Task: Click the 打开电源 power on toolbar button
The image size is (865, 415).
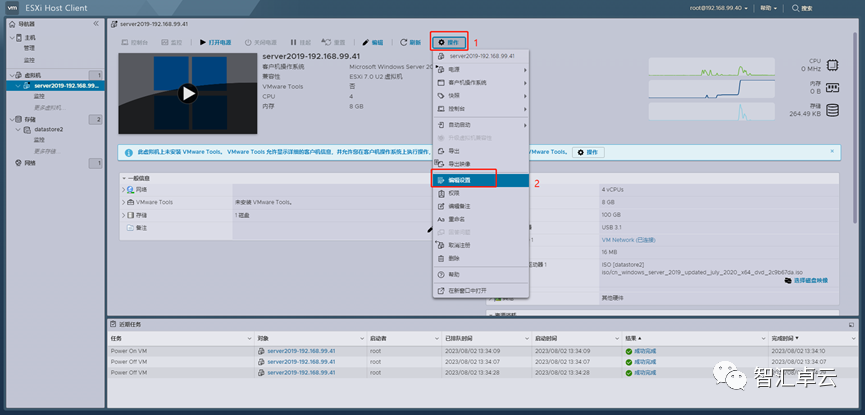Action: click(216, 42)
